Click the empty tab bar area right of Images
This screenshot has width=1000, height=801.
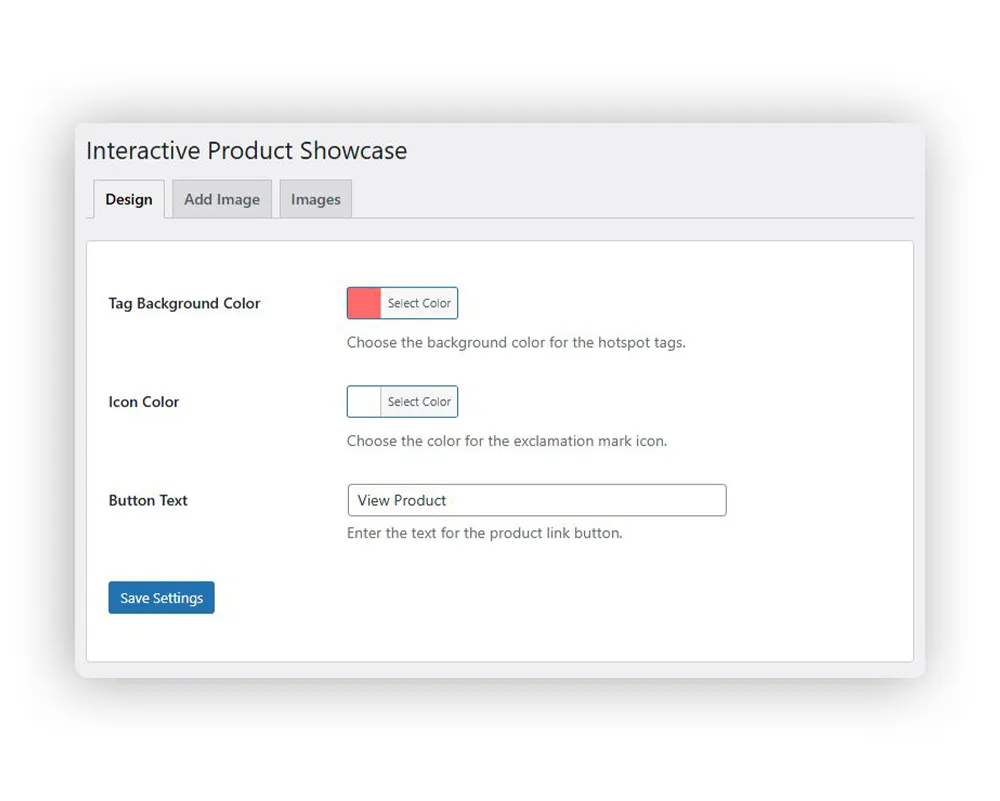point(630,199)
